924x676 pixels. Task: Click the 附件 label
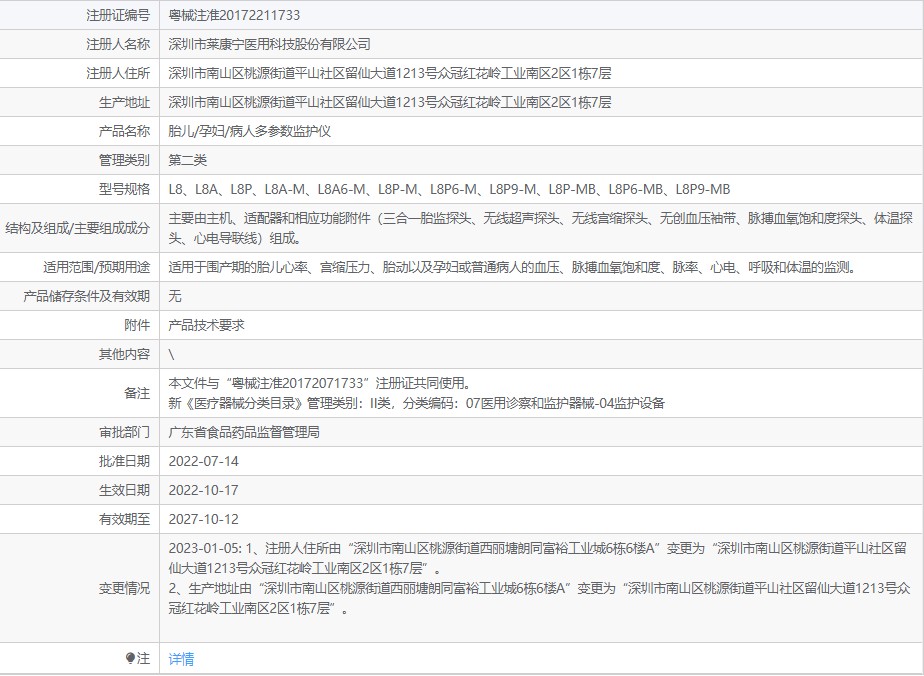[x=137, y=325]
